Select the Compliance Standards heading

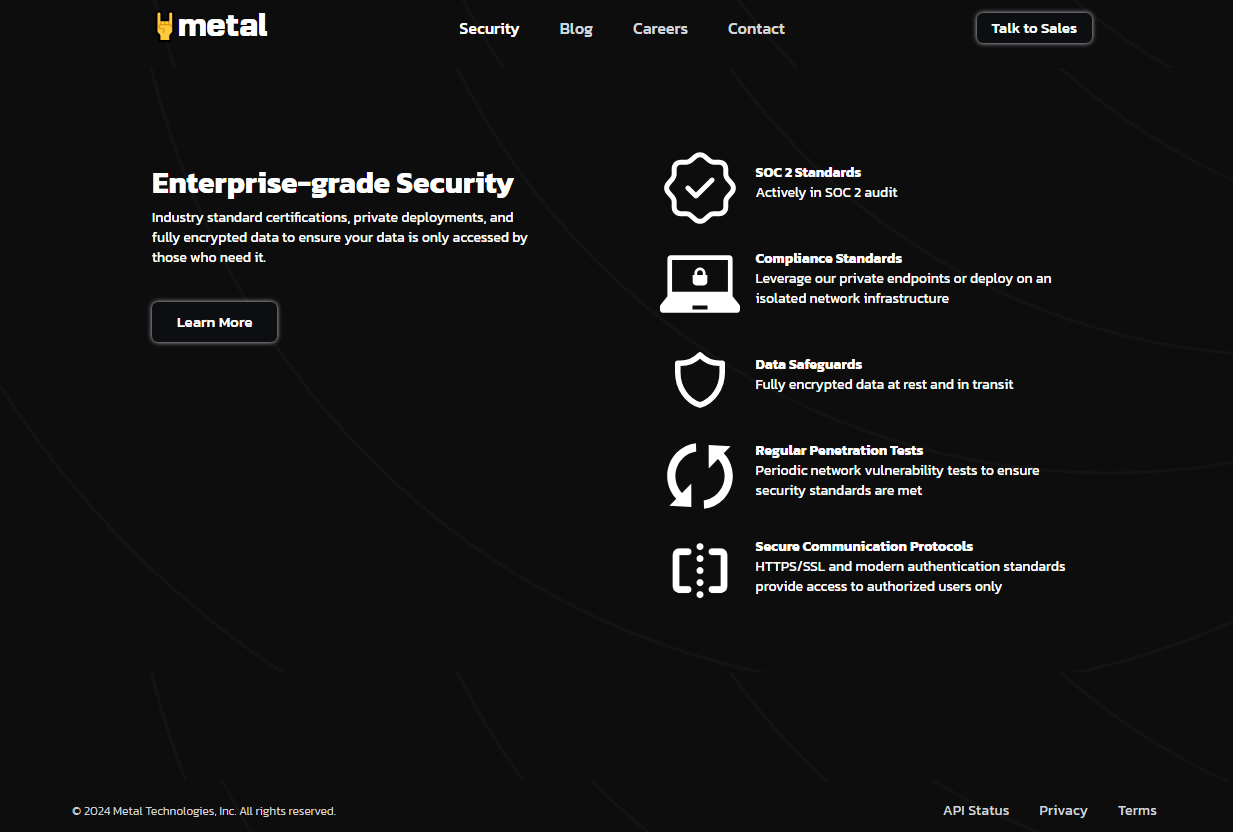829,258
